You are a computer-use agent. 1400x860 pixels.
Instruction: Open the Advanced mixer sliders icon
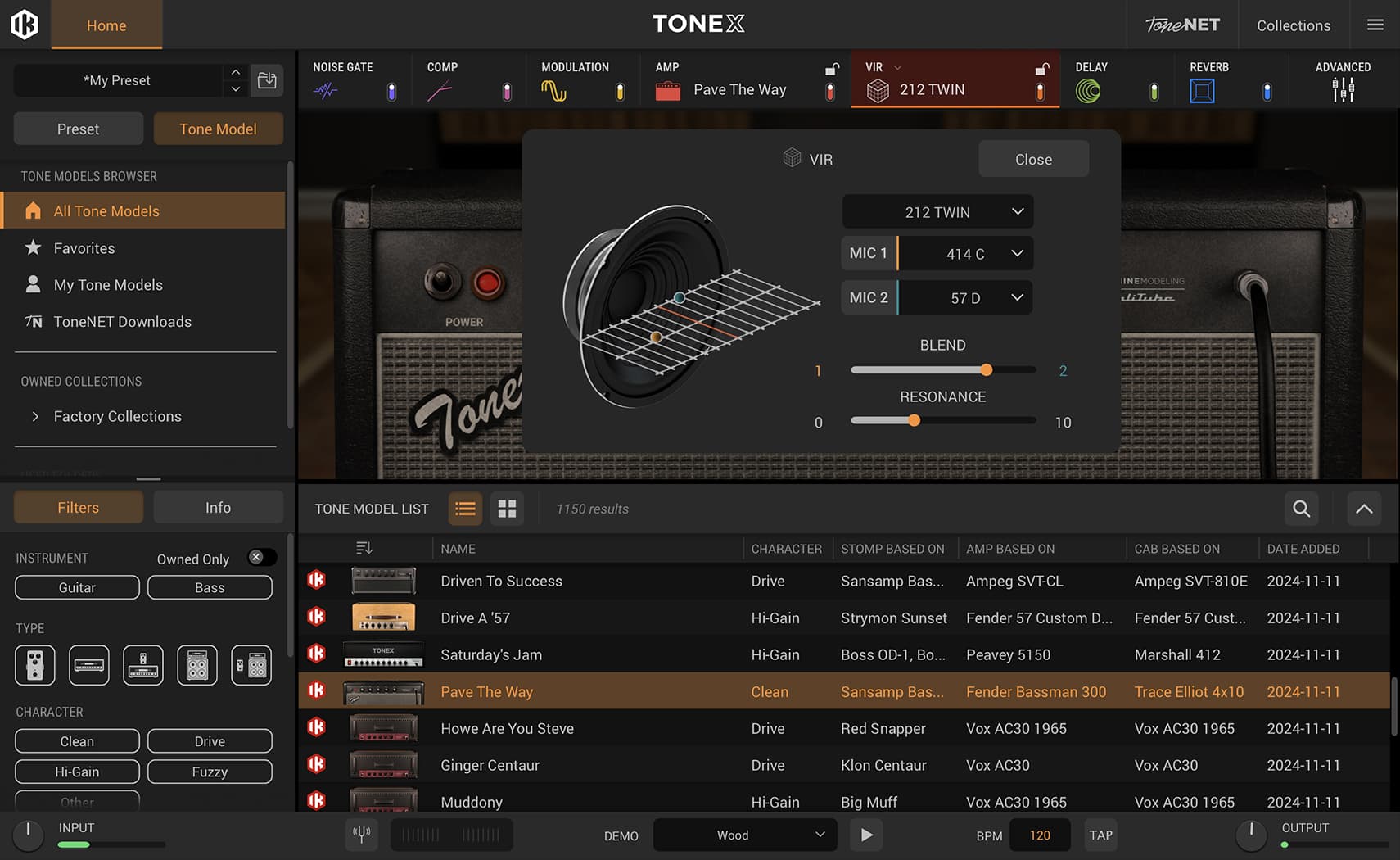[x=1343, y=90]
